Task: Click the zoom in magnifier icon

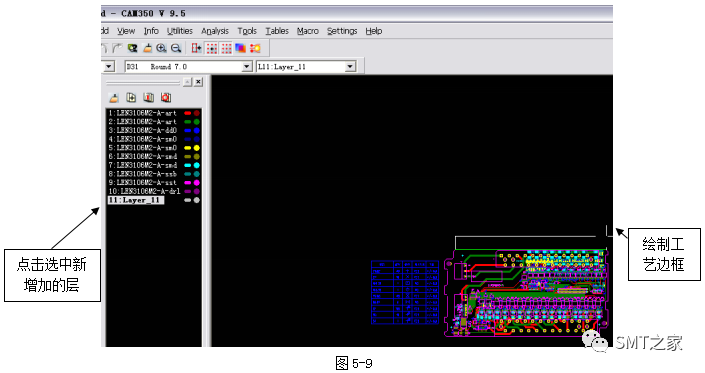Action: pos(161,48)
